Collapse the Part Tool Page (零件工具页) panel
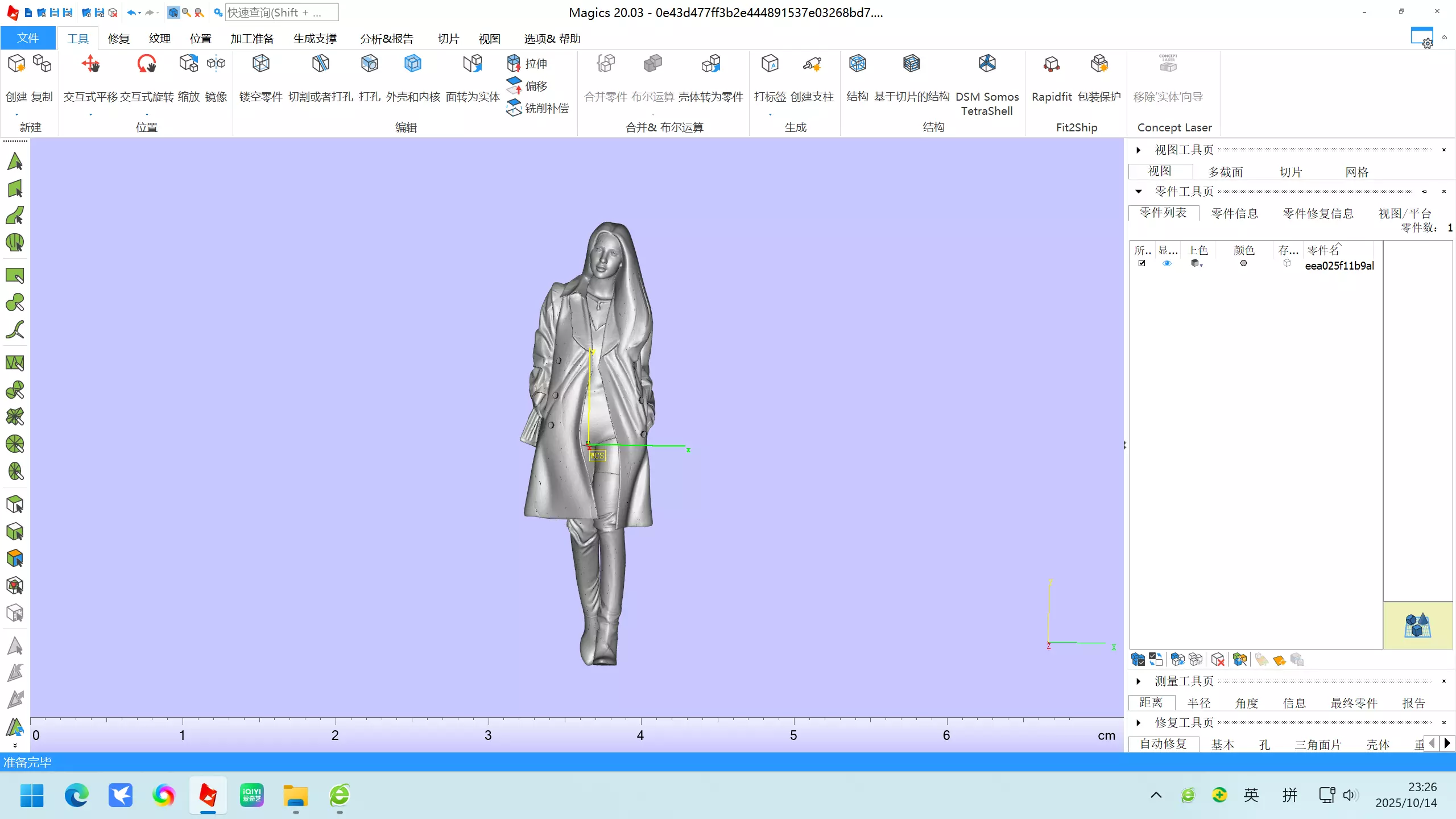 (x=1139, y=192)
